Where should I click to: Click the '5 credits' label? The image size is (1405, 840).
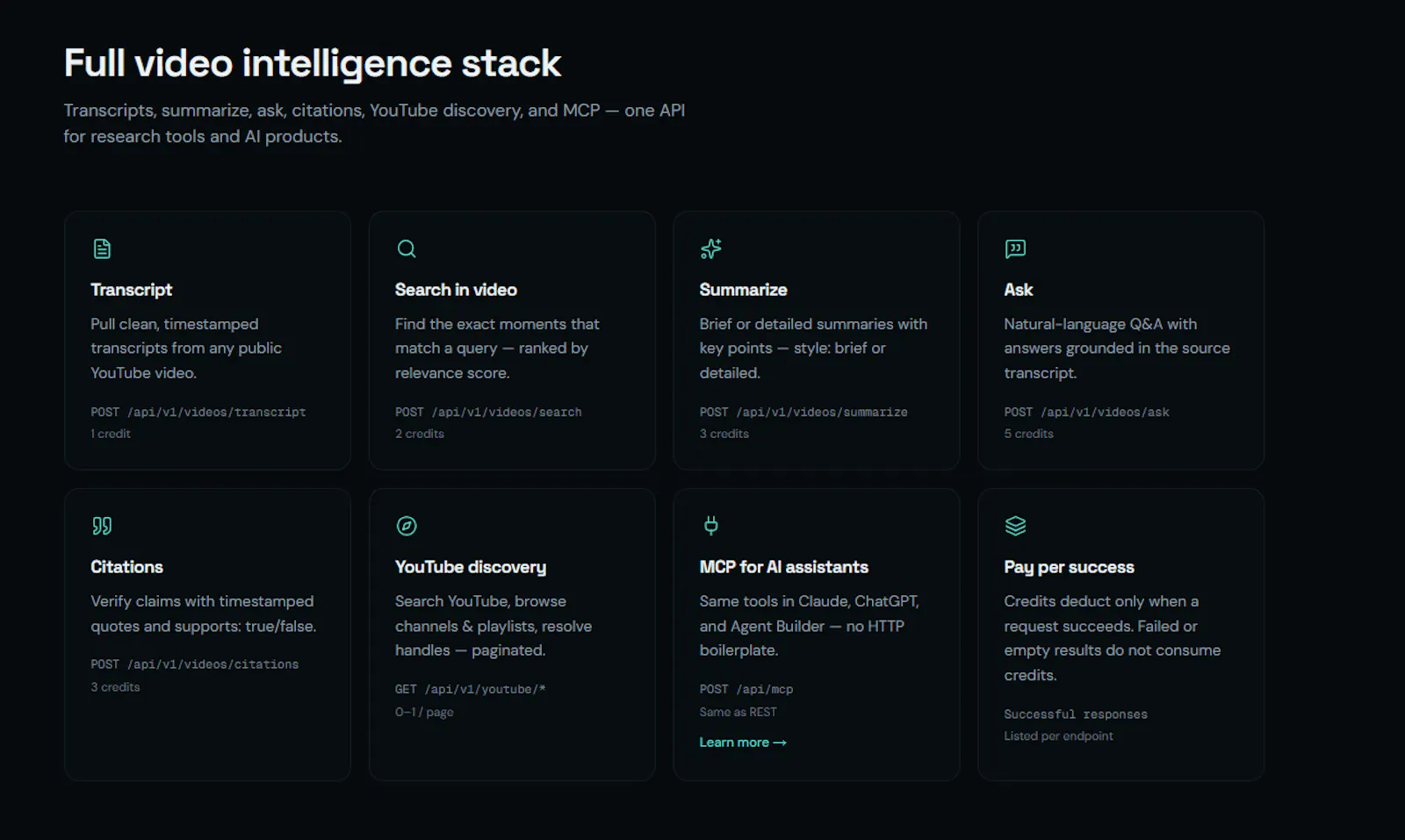1028,434
